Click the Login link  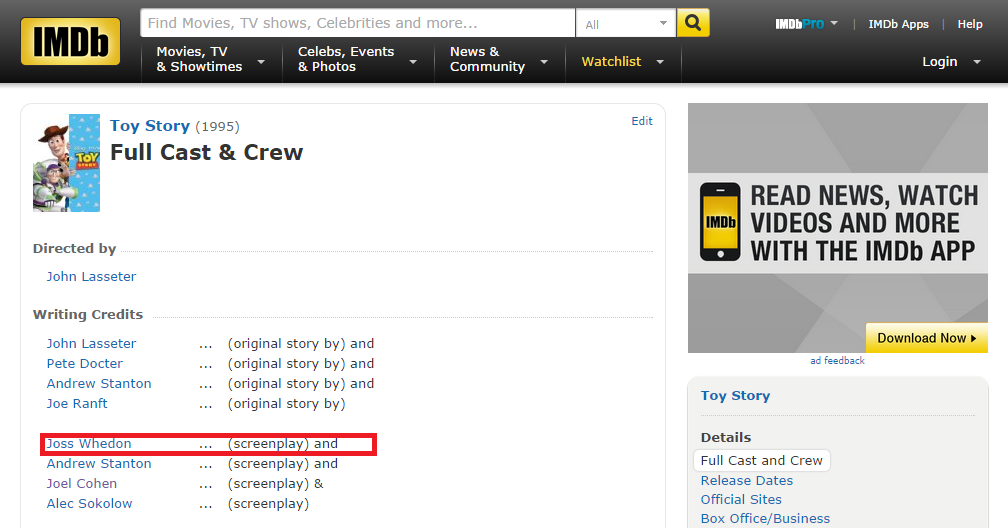coord(939,62)
